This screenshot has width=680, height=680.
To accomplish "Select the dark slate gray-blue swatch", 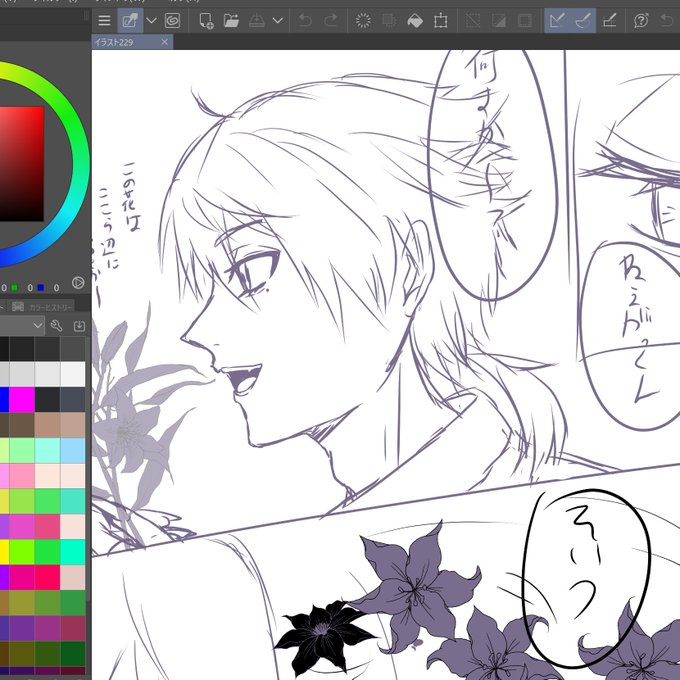I will click(x=73, y=399).
